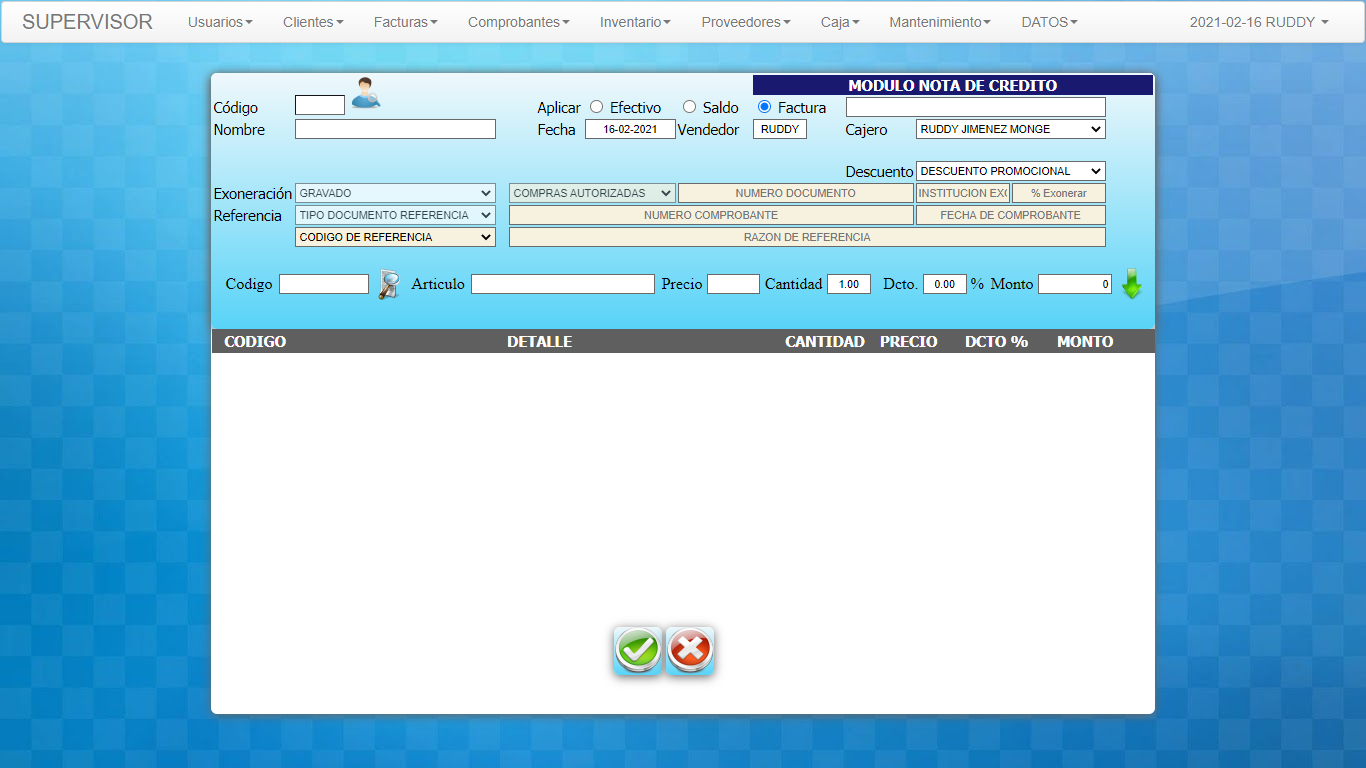Click the Razon de Referencia field

807,237
